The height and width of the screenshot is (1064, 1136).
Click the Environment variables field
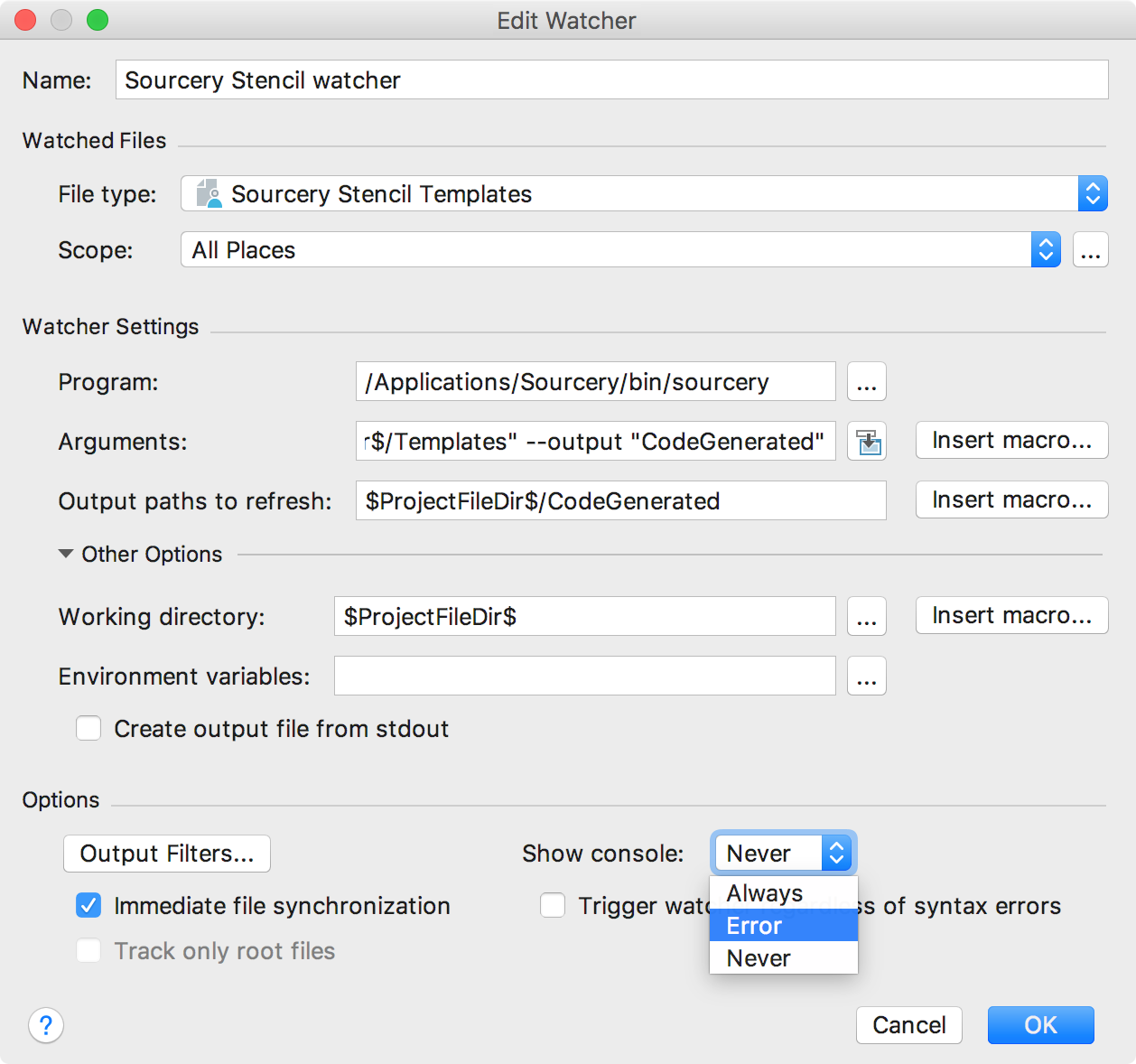point(584,676)
